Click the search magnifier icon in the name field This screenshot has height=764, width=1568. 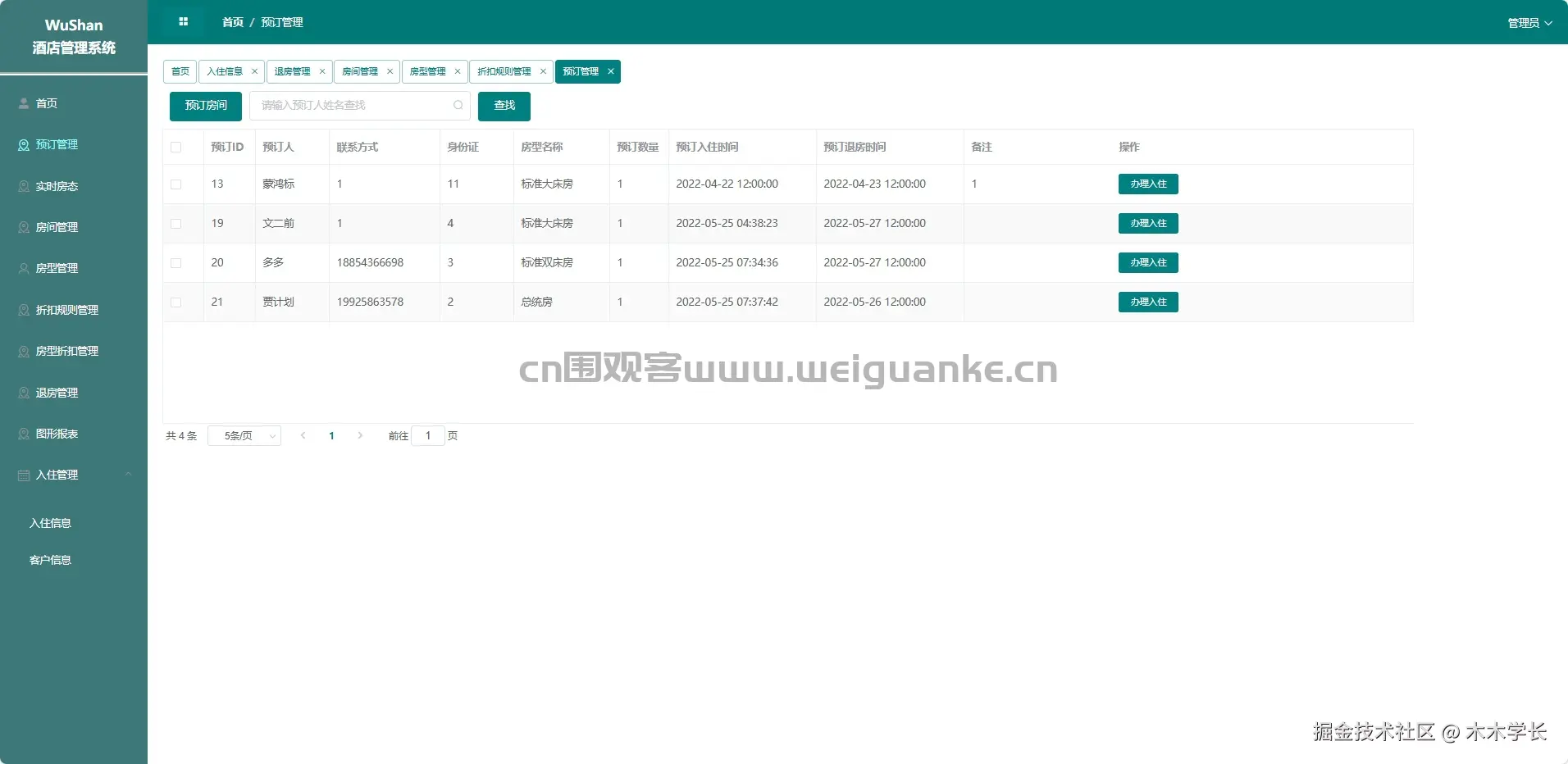458,105
